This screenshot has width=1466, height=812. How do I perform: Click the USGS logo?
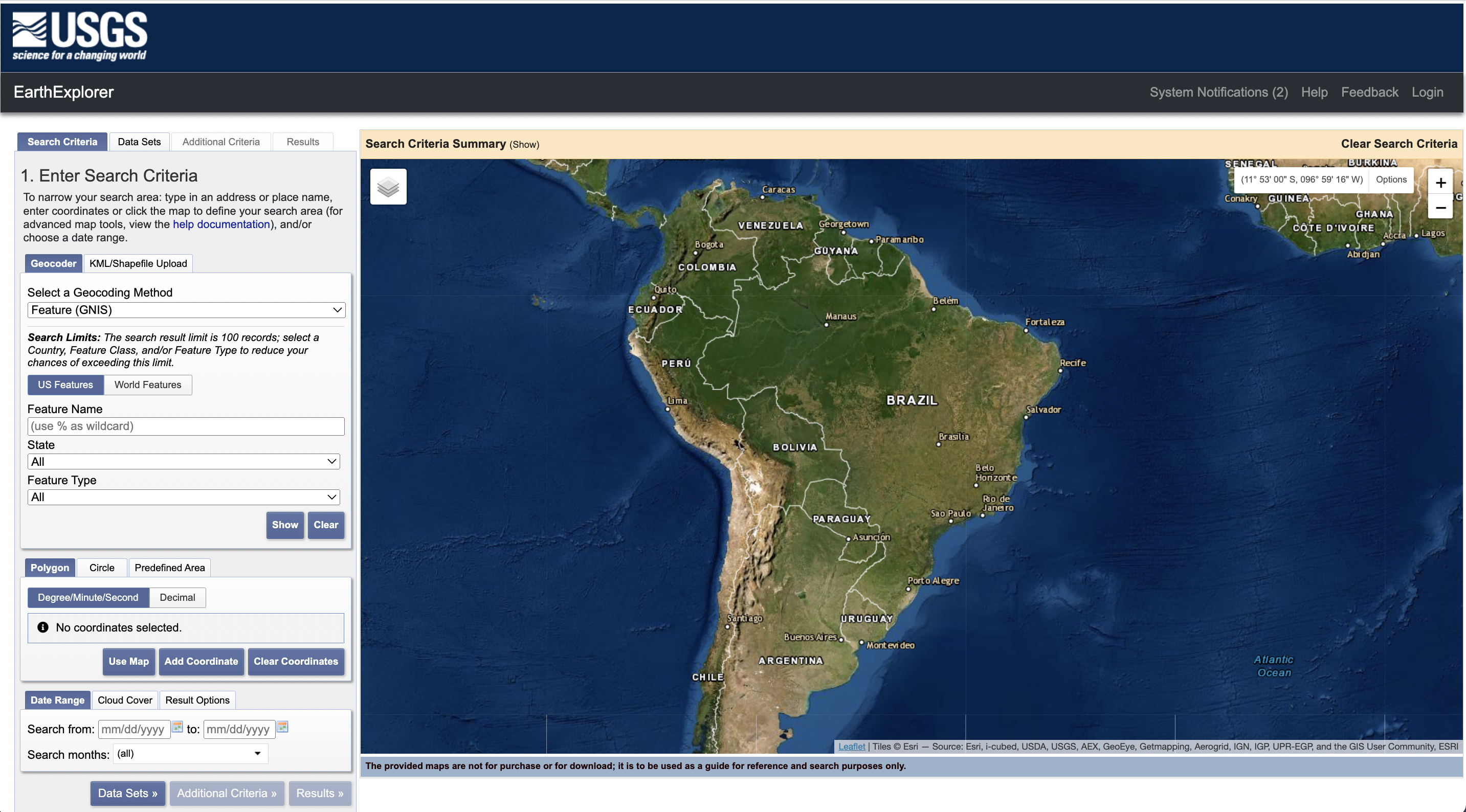[80, 37]
